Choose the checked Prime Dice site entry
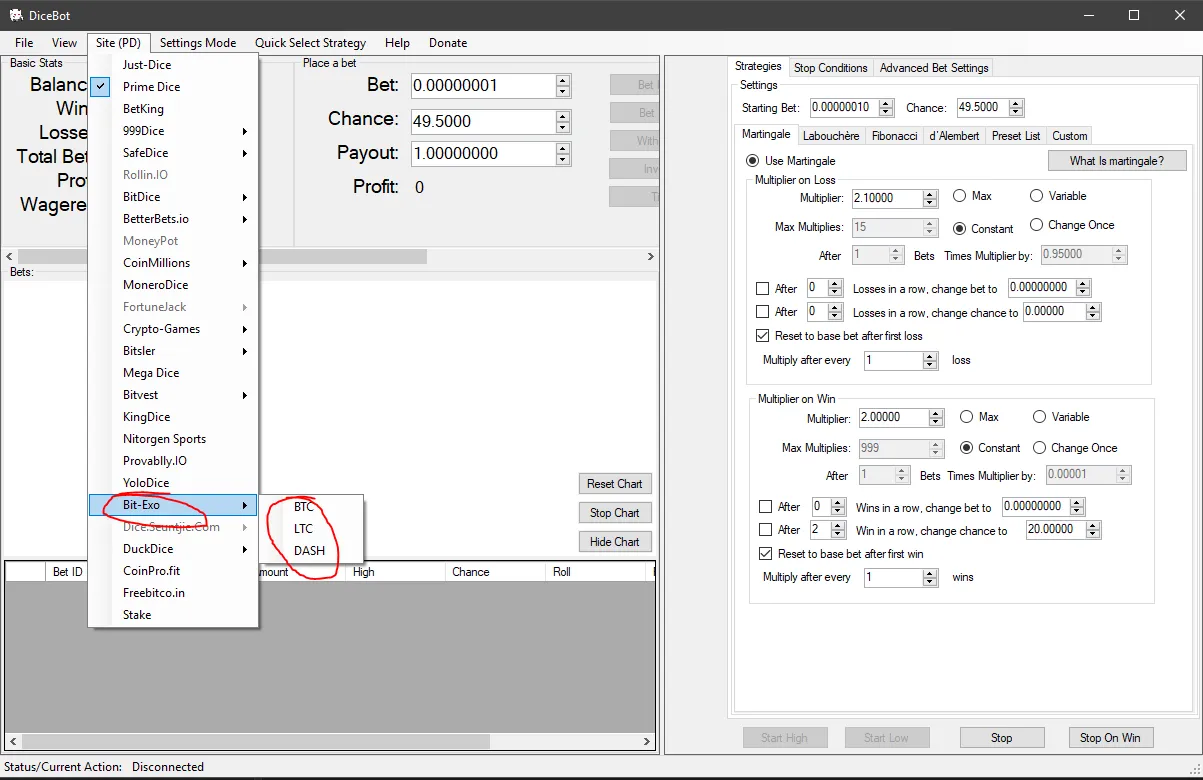The height and width of the screenshot is (780, 1203). pyautogui.click(x=173, y=87)
